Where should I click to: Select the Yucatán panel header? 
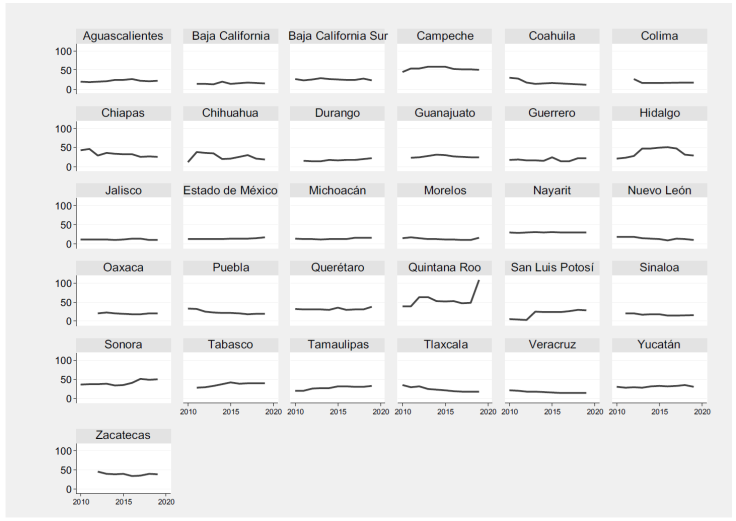click(660, 345)
